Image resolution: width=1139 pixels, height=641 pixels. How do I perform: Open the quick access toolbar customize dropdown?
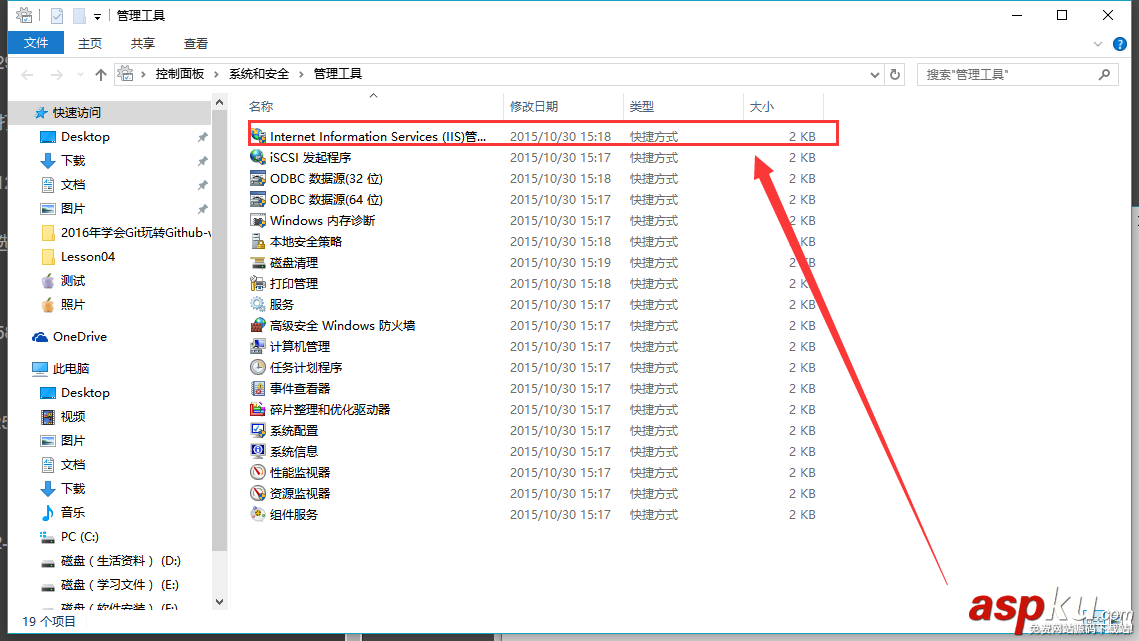click(97, 16)
